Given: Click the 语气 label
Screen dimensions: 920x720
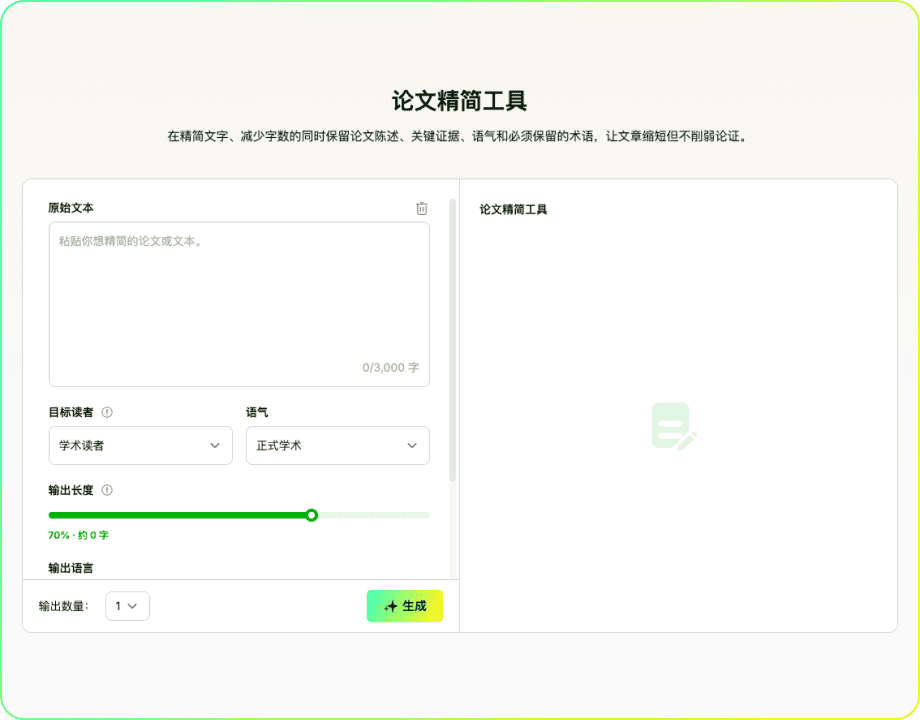Looking at the screenshot, I should point(256,412).
